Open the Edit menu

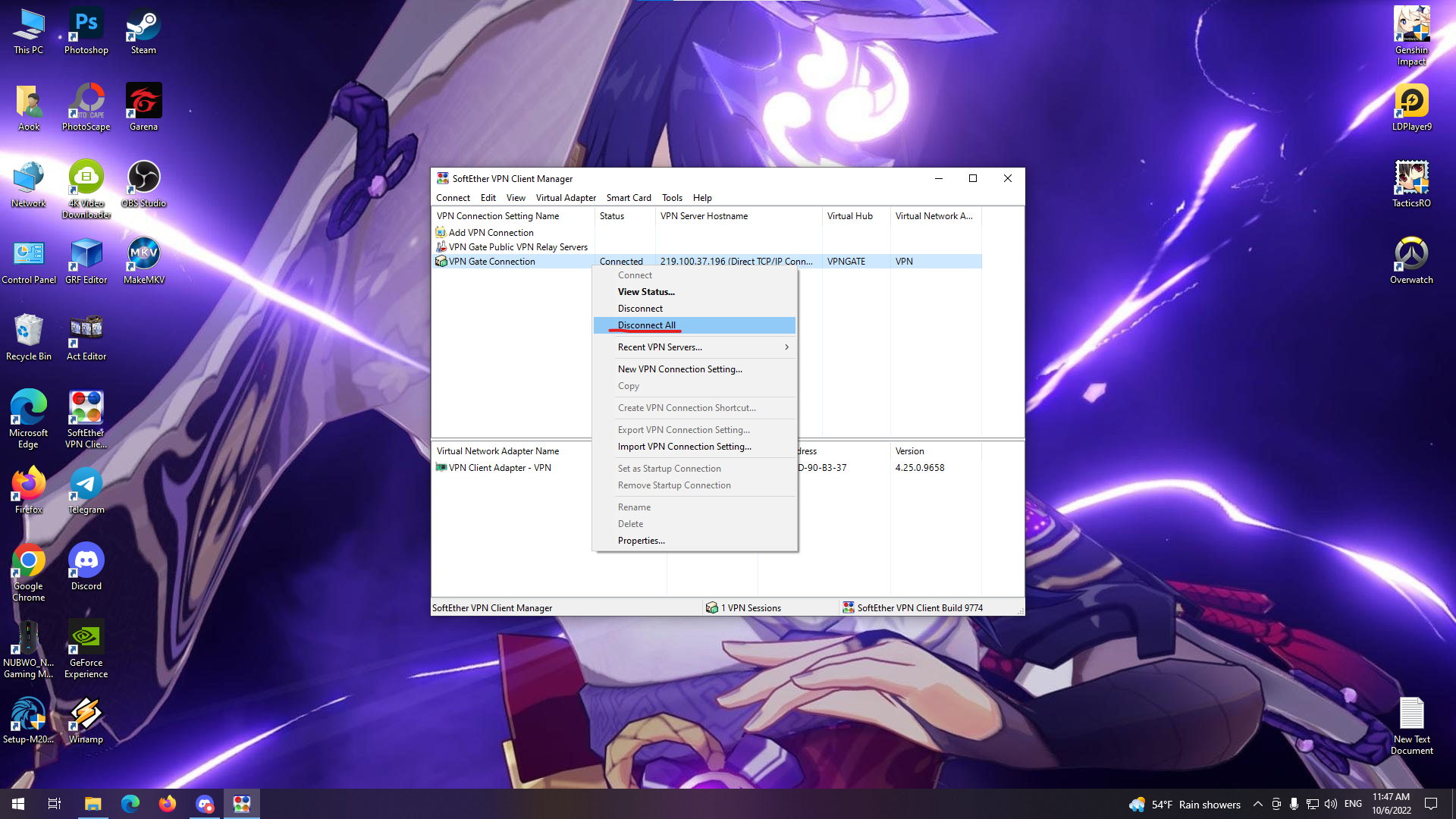click(x=488, y=198)
